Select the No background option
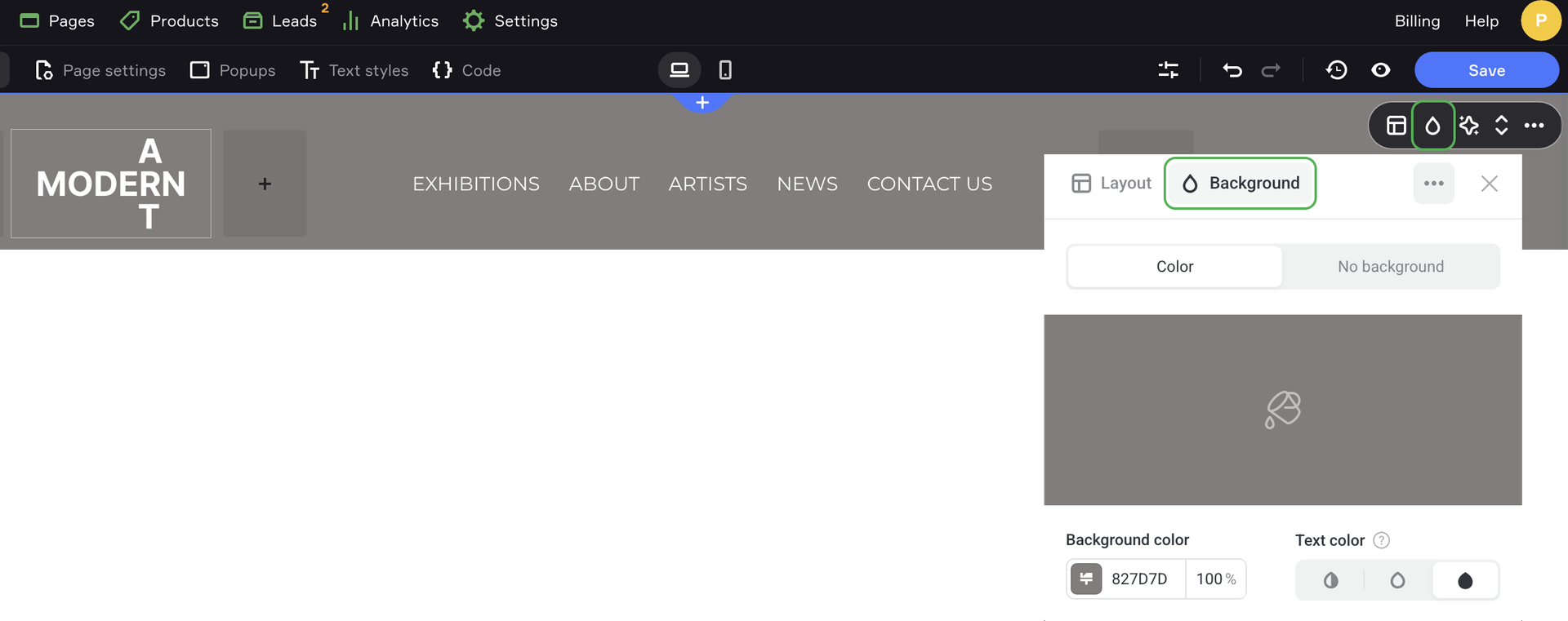 click(1390, 267)
